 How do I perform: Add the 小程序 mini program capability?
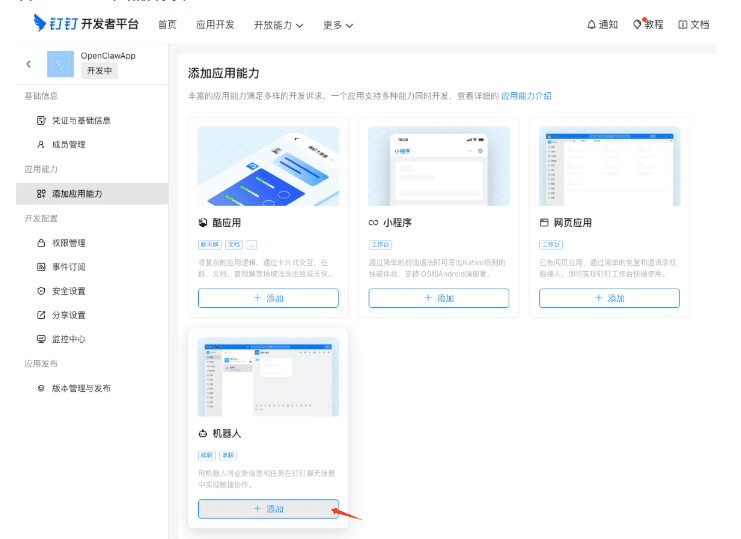click(x=438, y=298)
